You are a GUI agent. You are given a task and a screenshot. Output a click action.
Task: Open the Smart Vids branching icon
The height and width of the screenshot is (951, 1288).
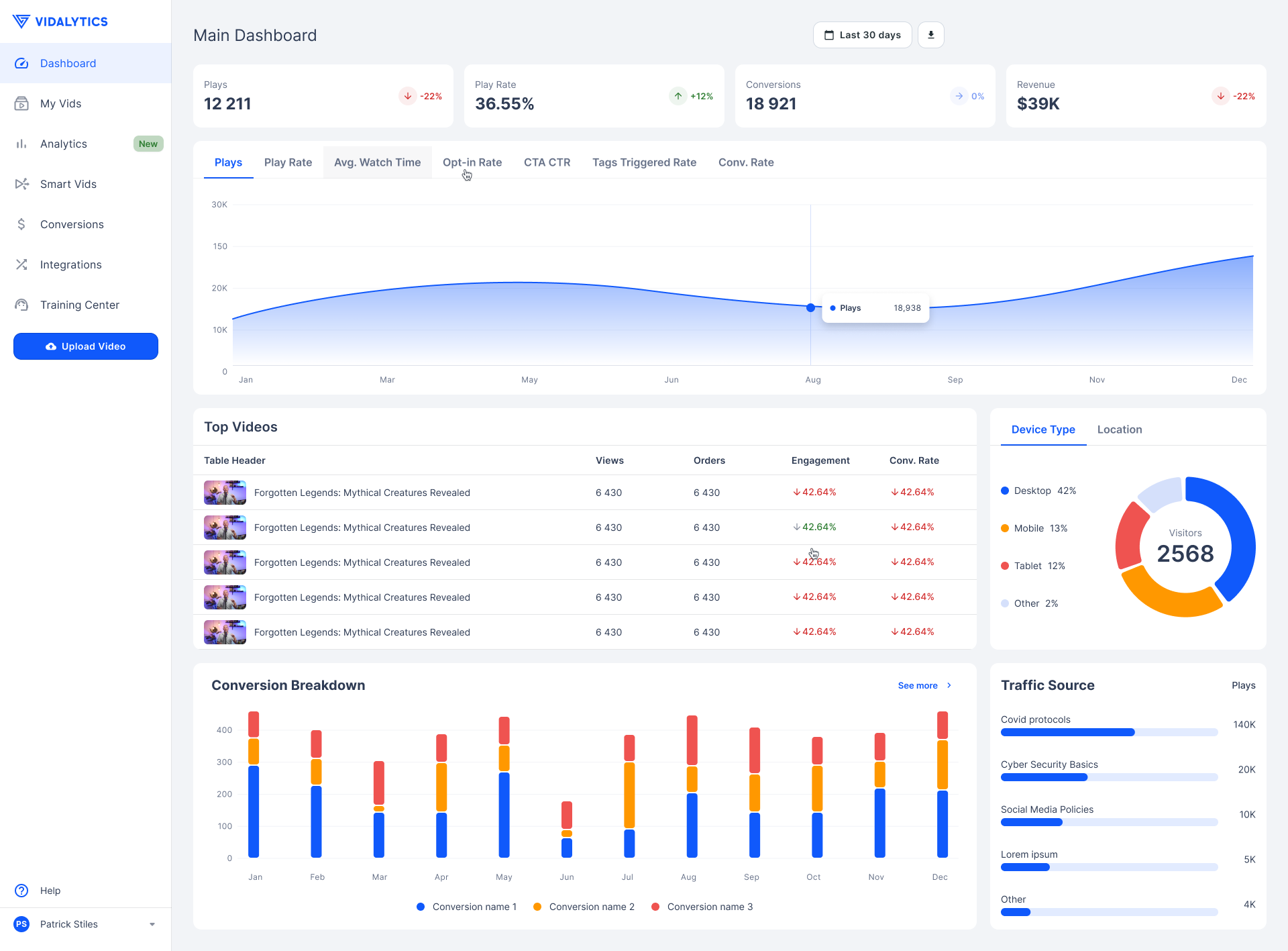[21, 184]
